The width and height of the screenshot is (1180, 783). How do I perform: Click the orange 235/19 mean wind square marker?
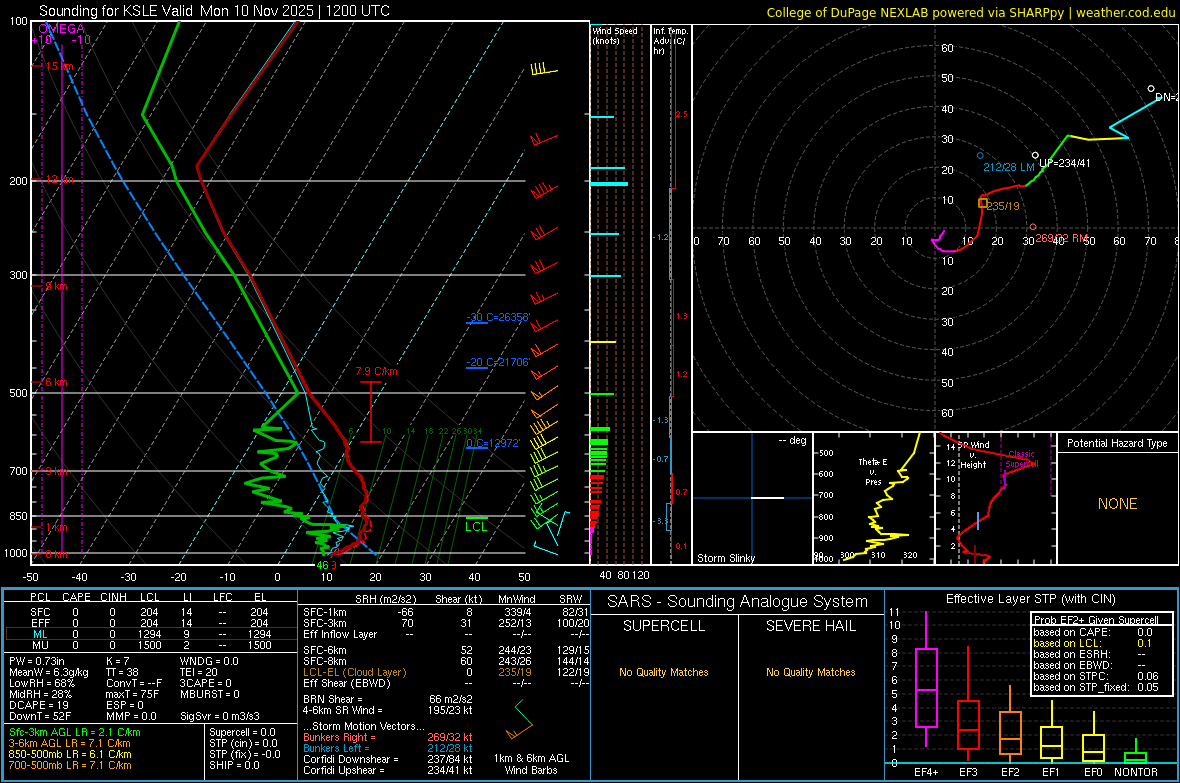[982, 203]
